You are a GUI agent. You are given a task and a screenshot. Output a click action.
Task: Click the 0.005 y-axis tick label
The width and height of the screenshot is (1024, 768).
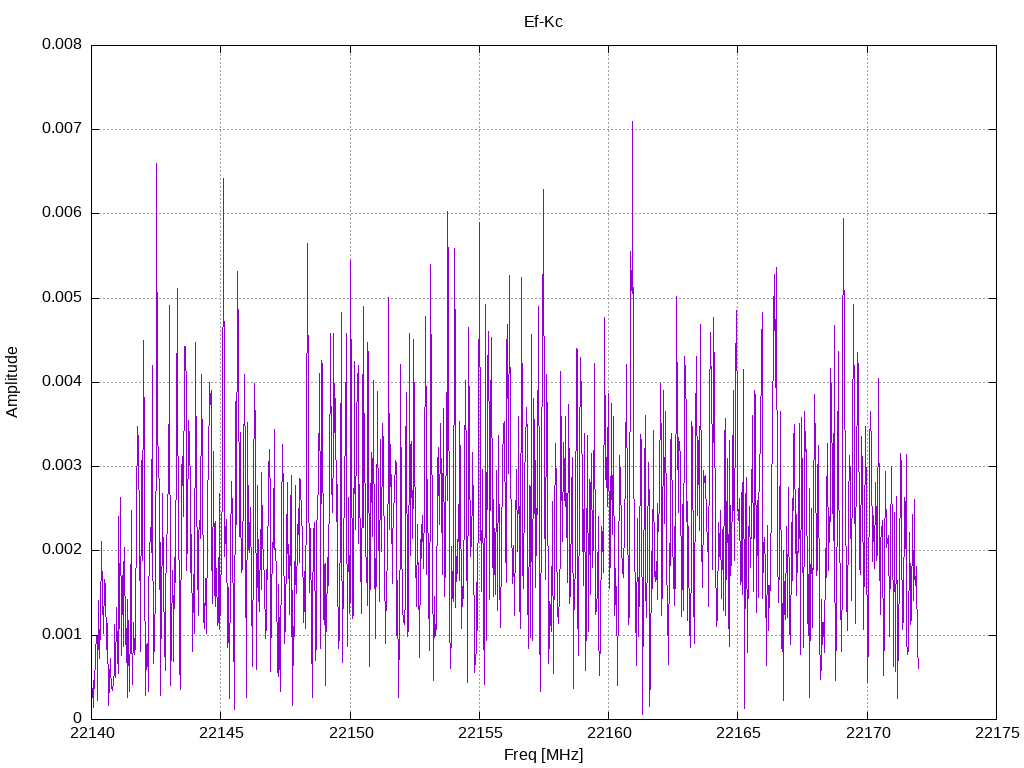tap(62, 298)
